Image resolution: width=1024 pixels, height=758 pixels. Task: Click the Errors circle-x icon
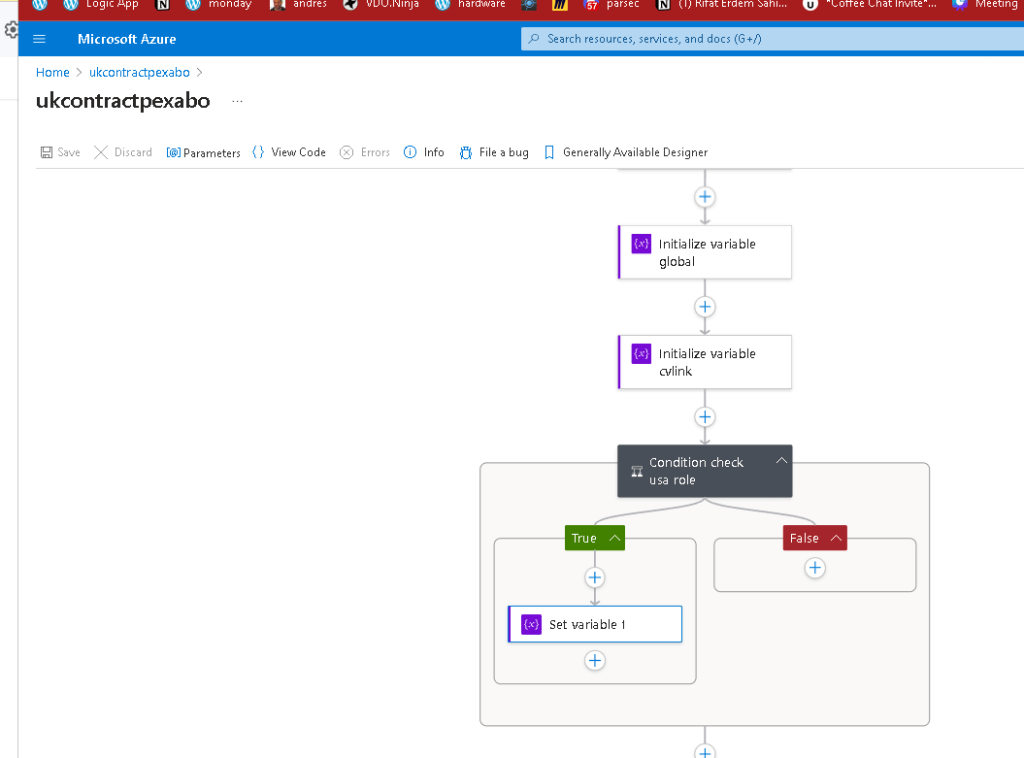[346, 152]
